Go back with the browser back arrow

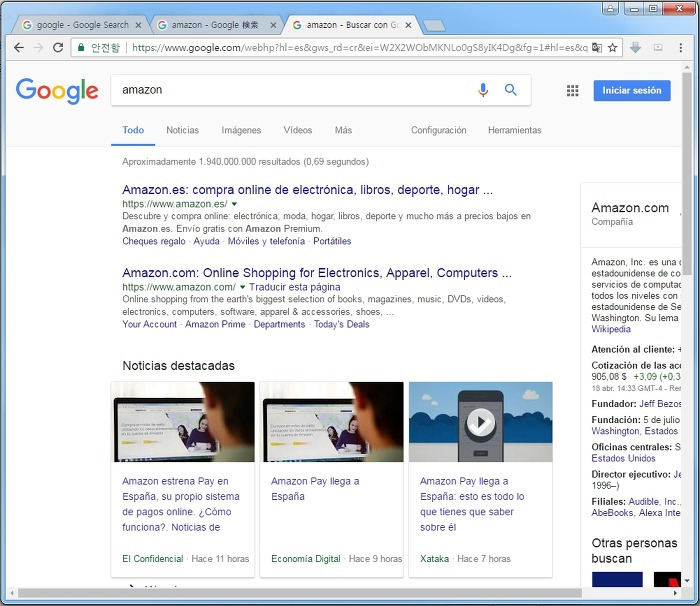coord(19,47)
